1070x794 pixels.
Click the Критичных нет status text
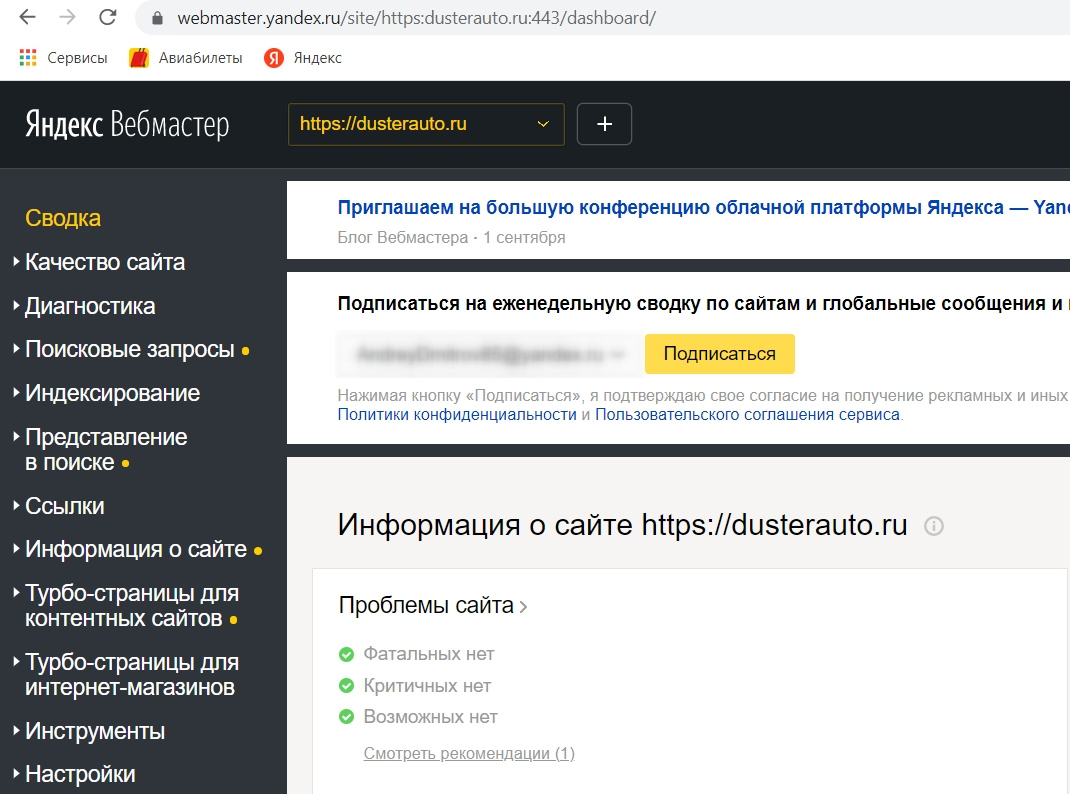(427, 686)
